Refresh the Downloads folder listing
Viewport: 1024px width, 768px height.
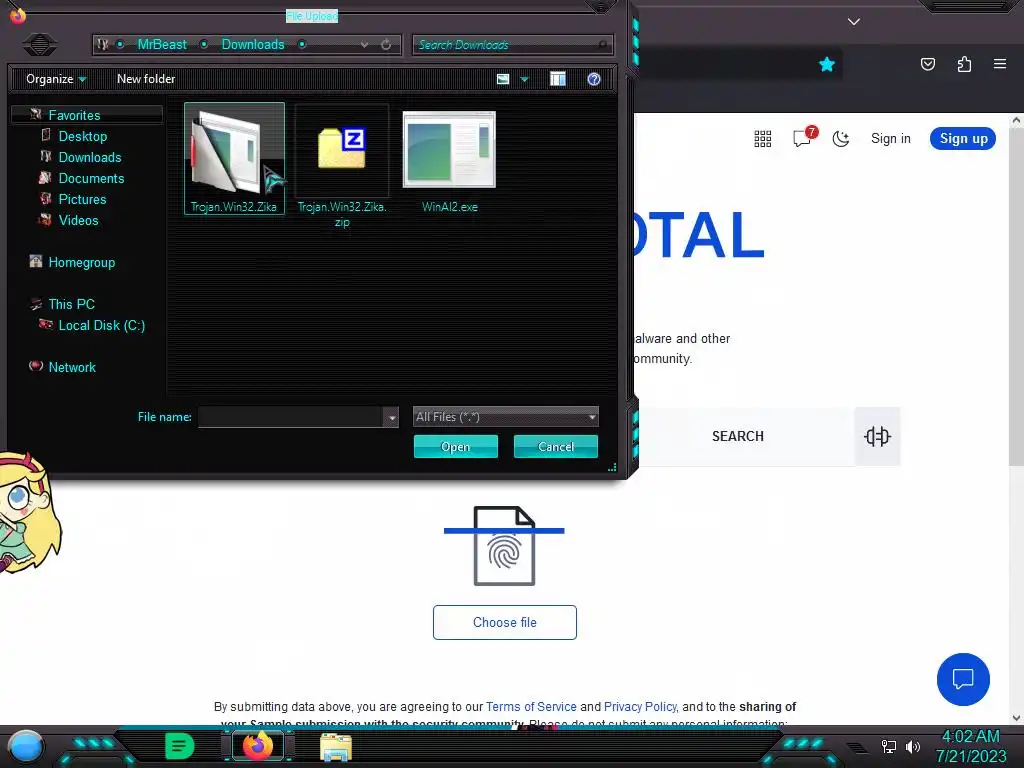tap(386, 45)
